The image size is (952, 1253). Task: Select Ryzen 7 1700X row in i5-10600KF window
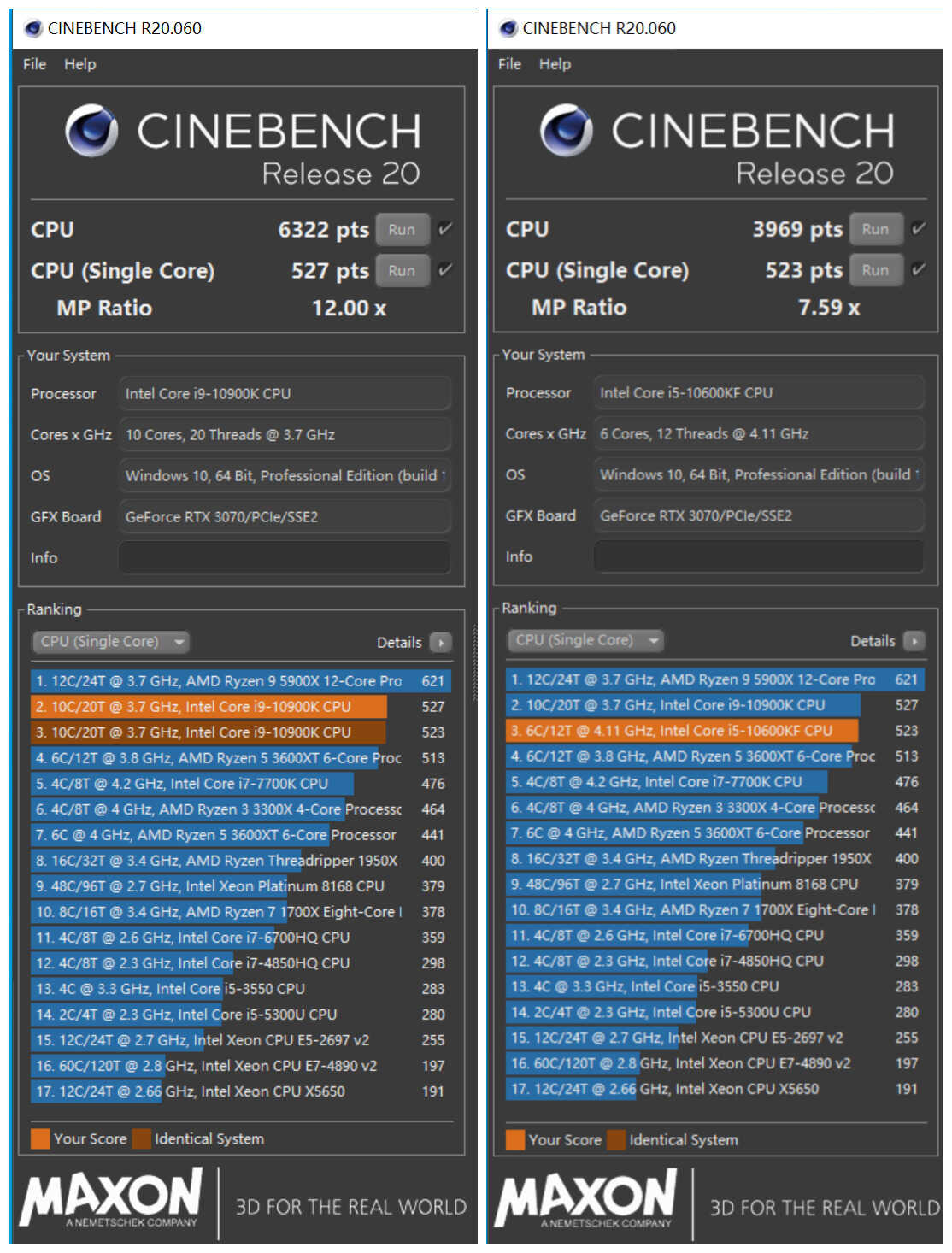(715, 910)
